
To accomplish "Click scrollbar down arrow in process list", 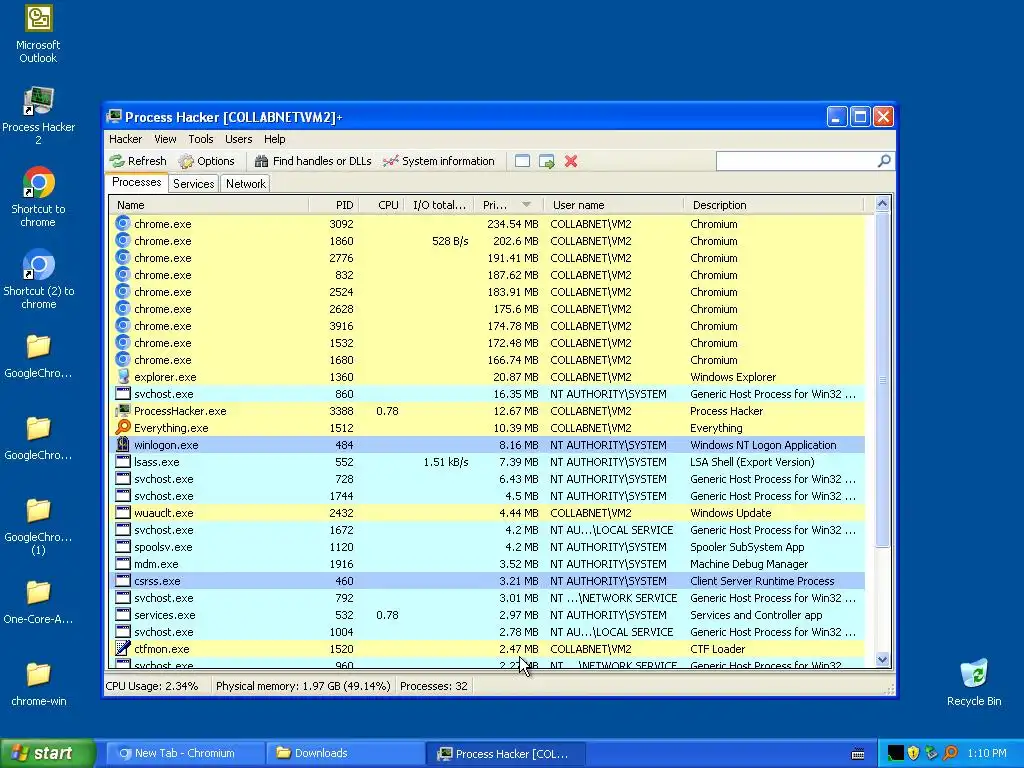I will click(882, 660).
